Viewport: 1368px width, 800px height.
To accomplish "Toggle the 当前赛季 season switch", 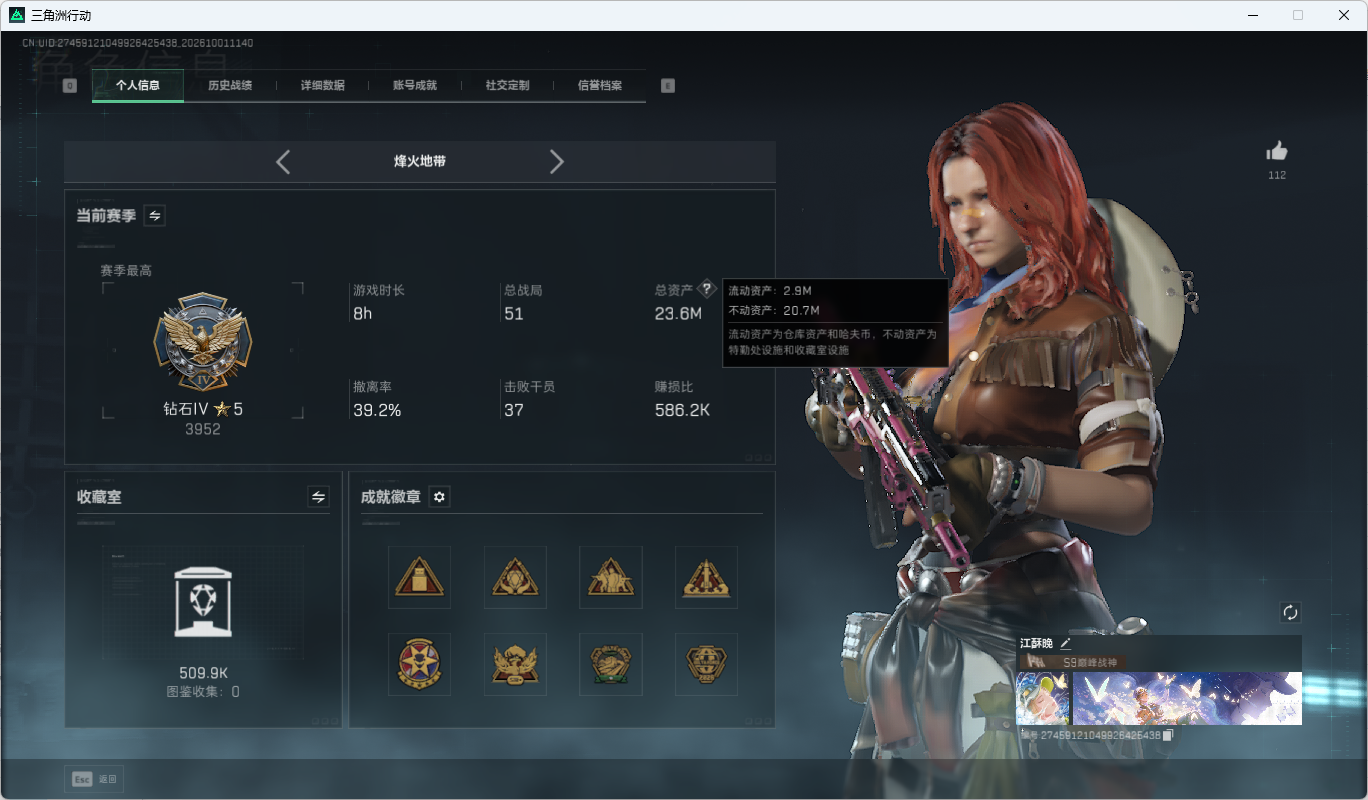I will coord(155,215).
